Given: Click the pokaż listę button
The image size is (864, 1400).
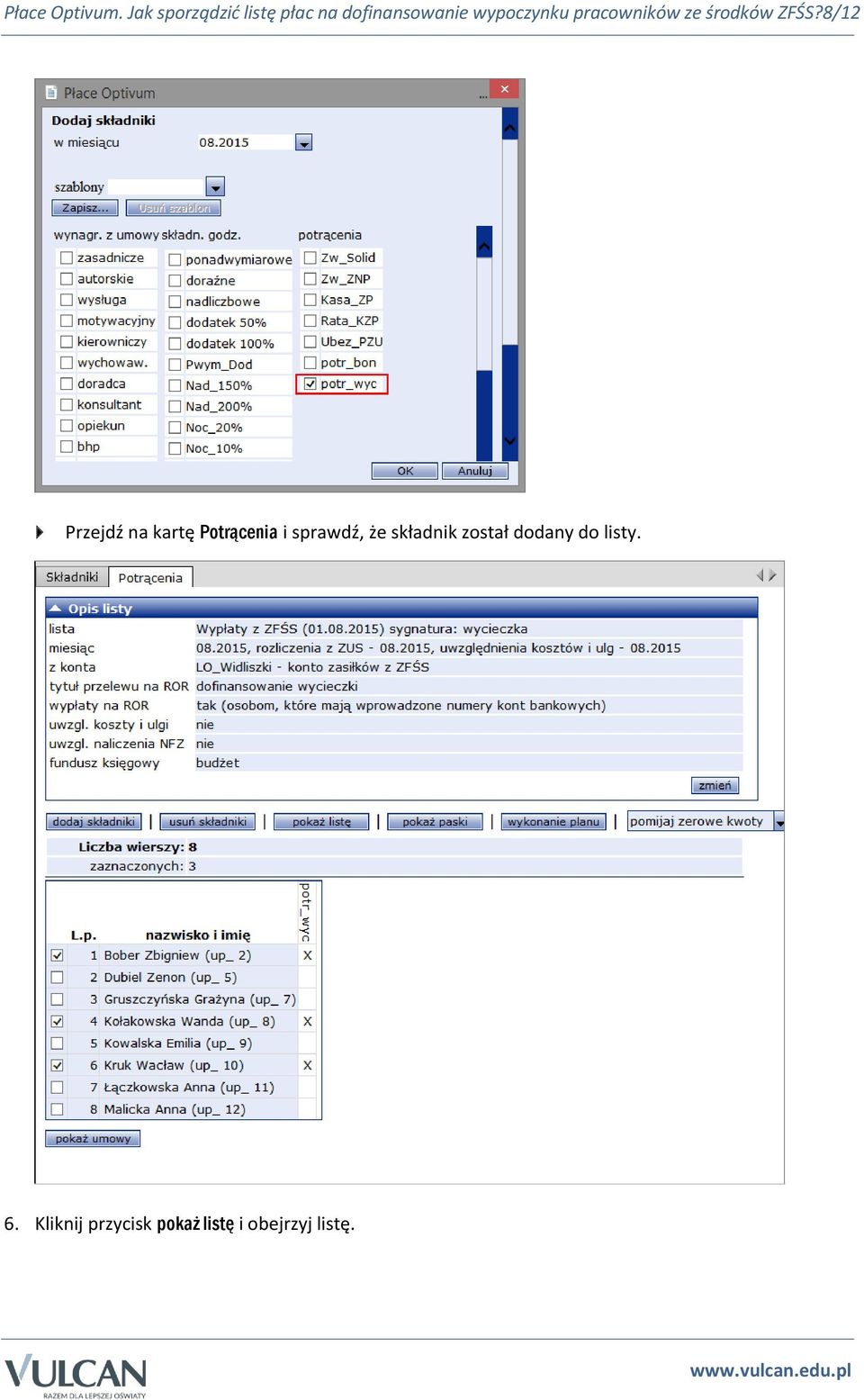Looking at the screenshot, I should click(321, 821).
